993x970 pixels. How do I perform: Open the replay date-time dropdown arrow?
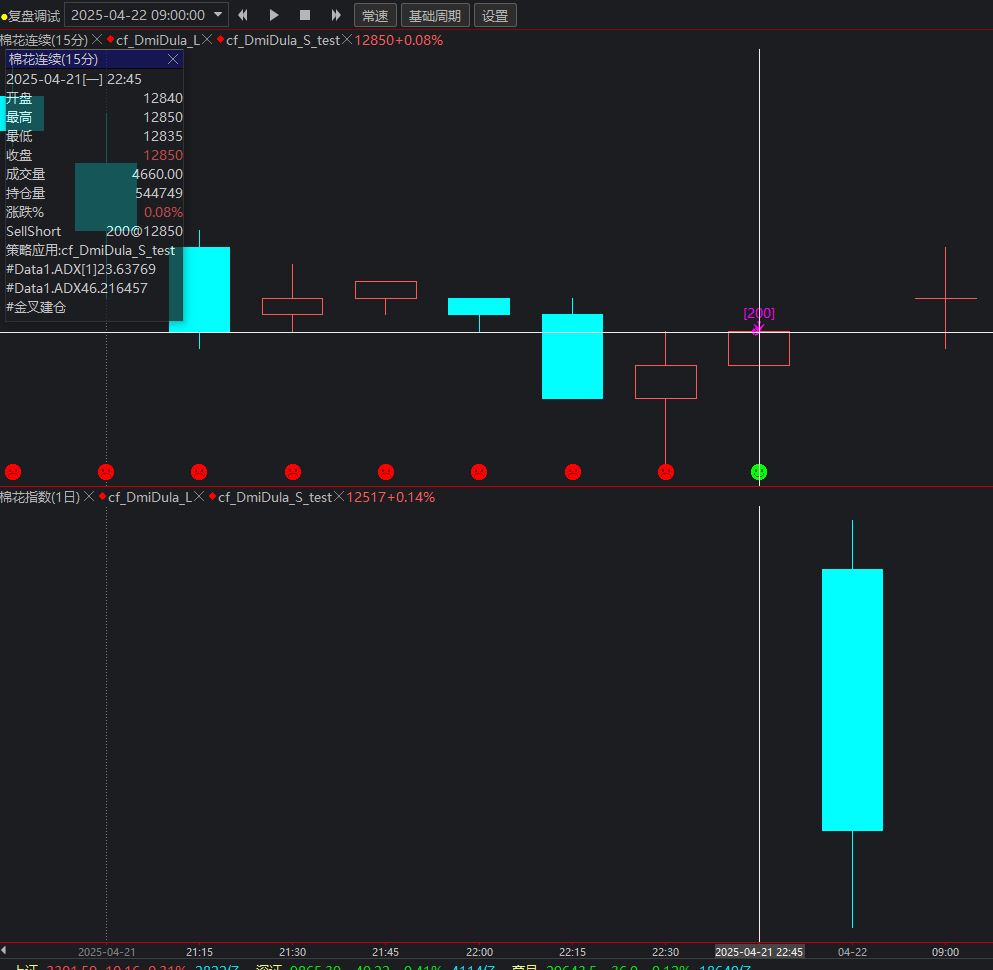point(218,15)
